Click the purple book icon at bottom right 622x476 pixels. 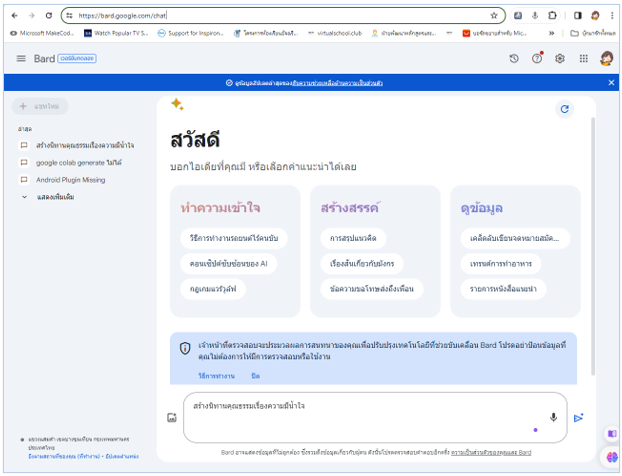(612, 434)
